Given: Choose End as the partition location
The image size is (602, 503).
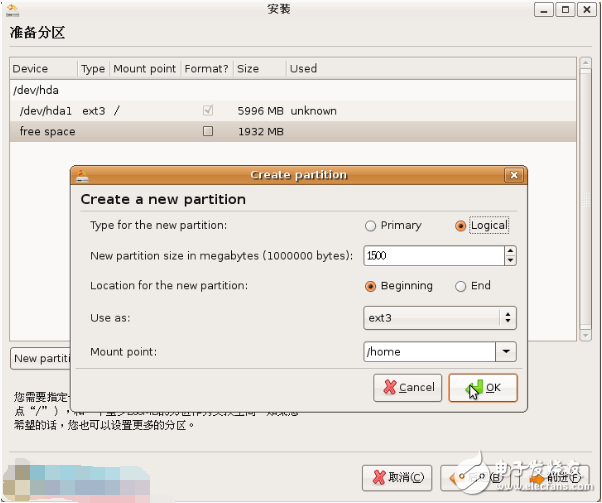Looking at the screenshot, I should pos(460,286).
